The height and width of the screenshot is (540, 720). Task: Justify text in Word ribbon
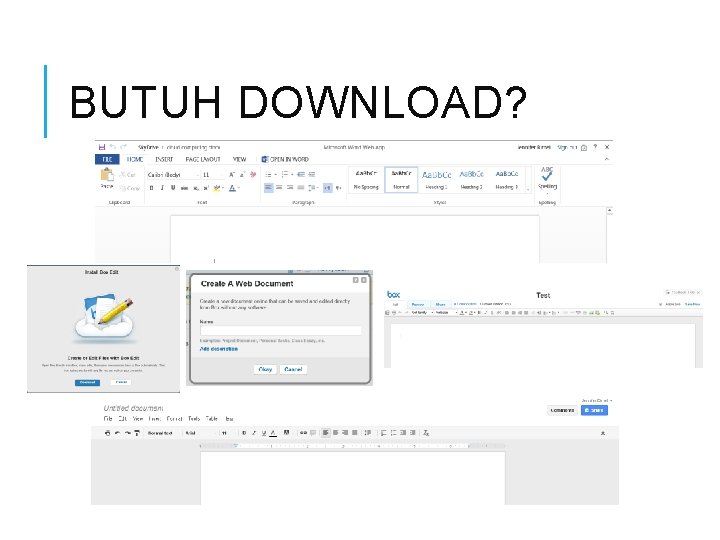tap(301, 187)
